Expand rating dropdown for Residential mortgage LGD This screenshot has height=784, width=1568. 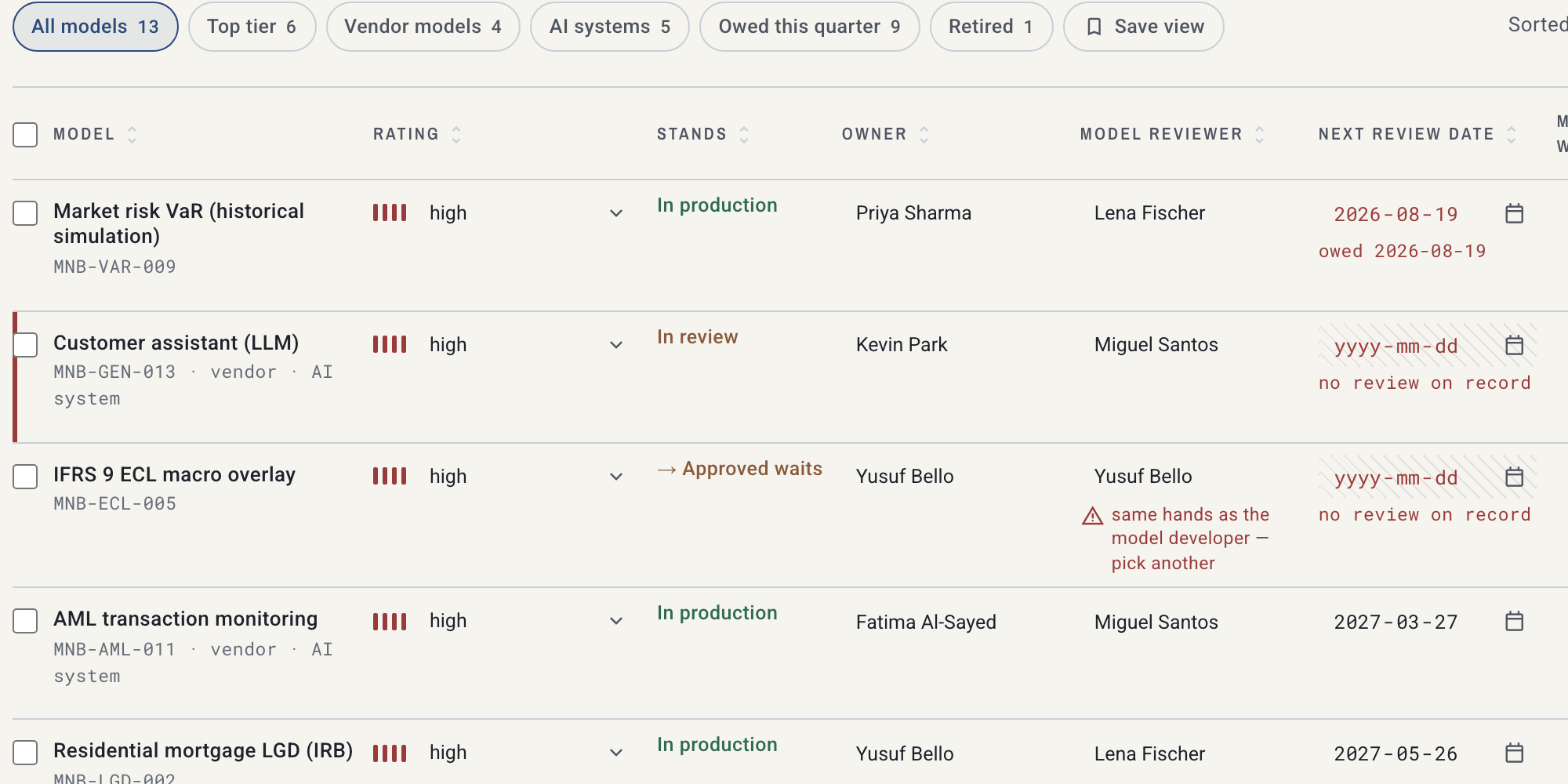pyautogui.click(x=616, y=753)
